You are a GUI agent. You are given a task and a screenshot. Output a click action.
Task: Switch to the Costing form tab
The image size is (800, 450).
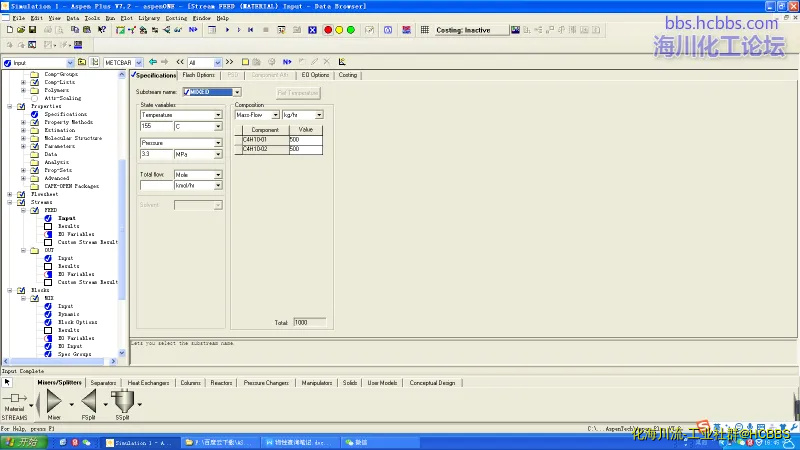(x=348, y=75)
